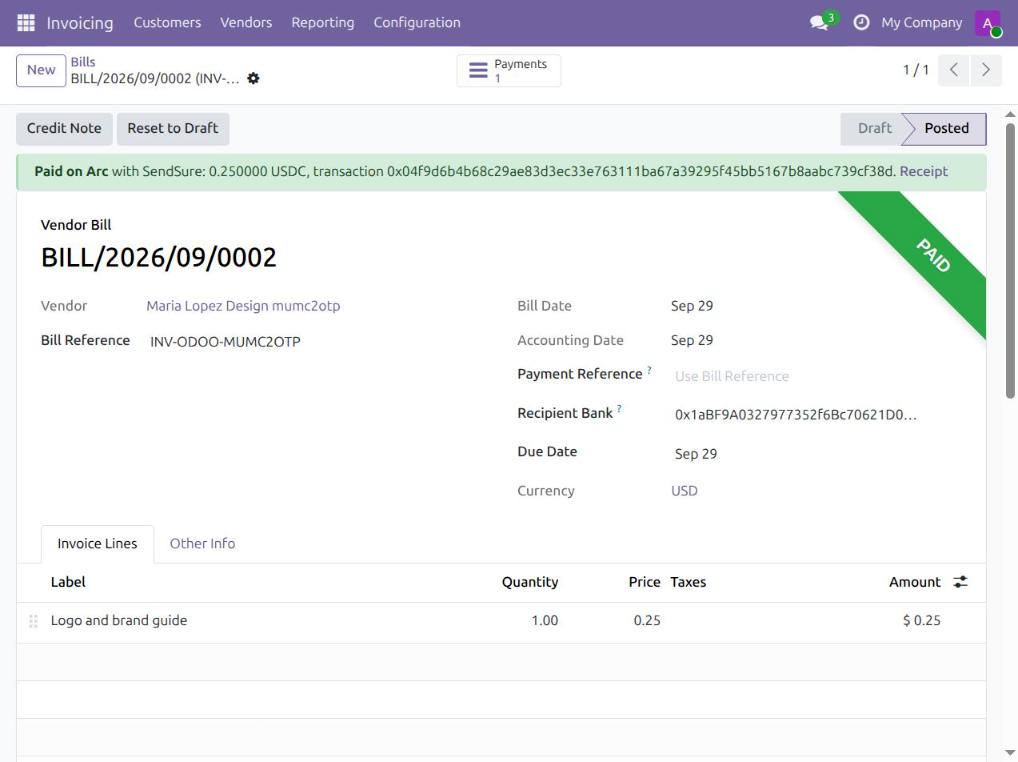Open the Payments smart button
The image size is (1018, 762).
pyautogui.click(x=508, y=71)
